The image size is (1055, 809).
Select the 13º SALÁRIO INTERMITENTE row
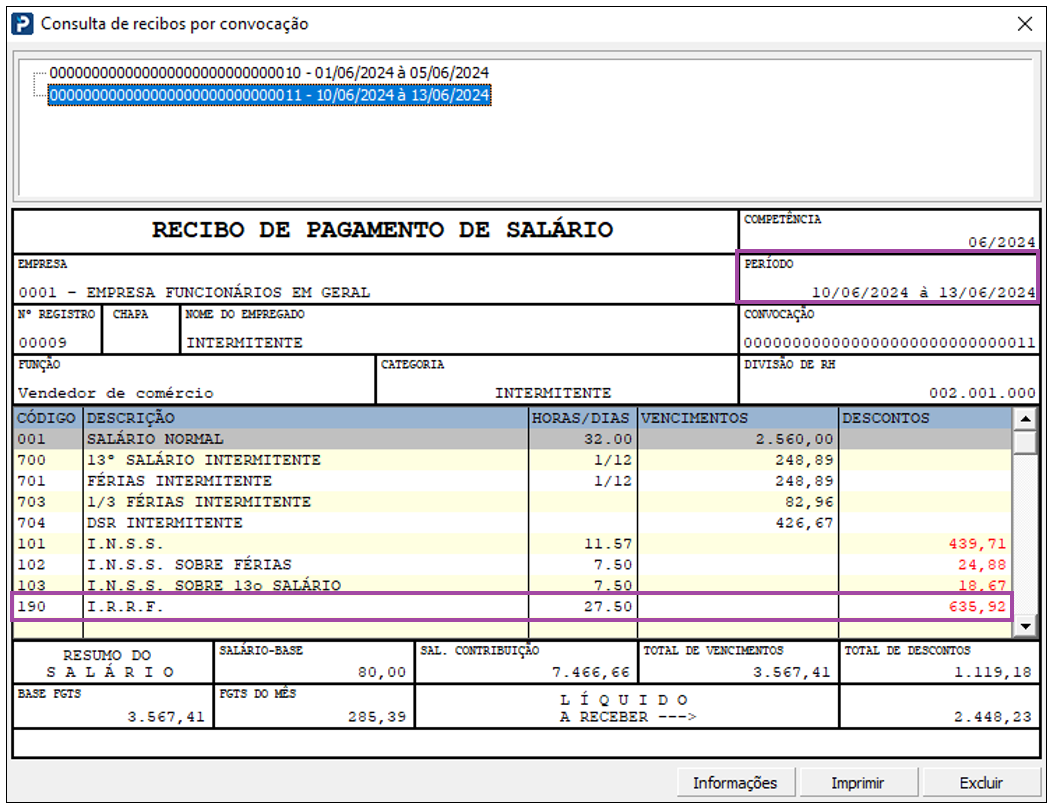click(513, 460)
